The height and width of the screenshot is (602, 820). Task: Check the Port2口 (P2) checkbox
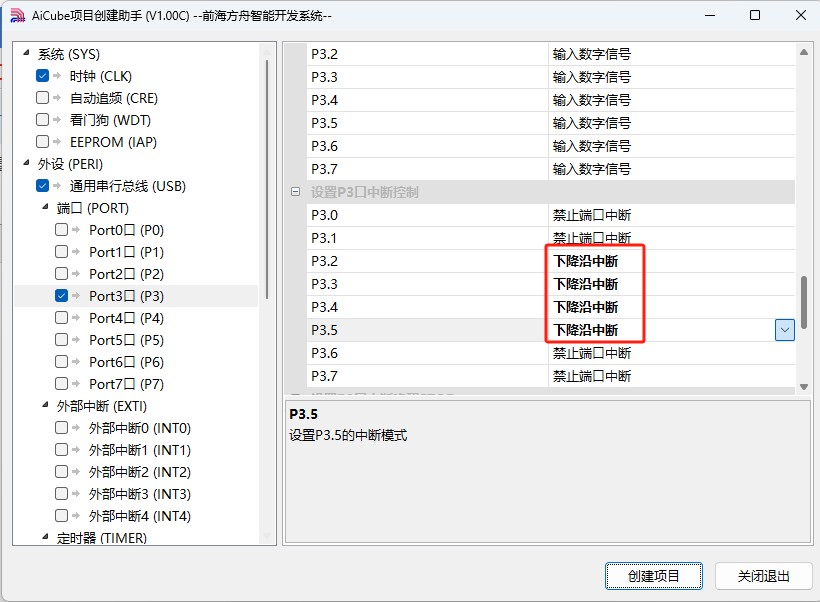point(61,274)
